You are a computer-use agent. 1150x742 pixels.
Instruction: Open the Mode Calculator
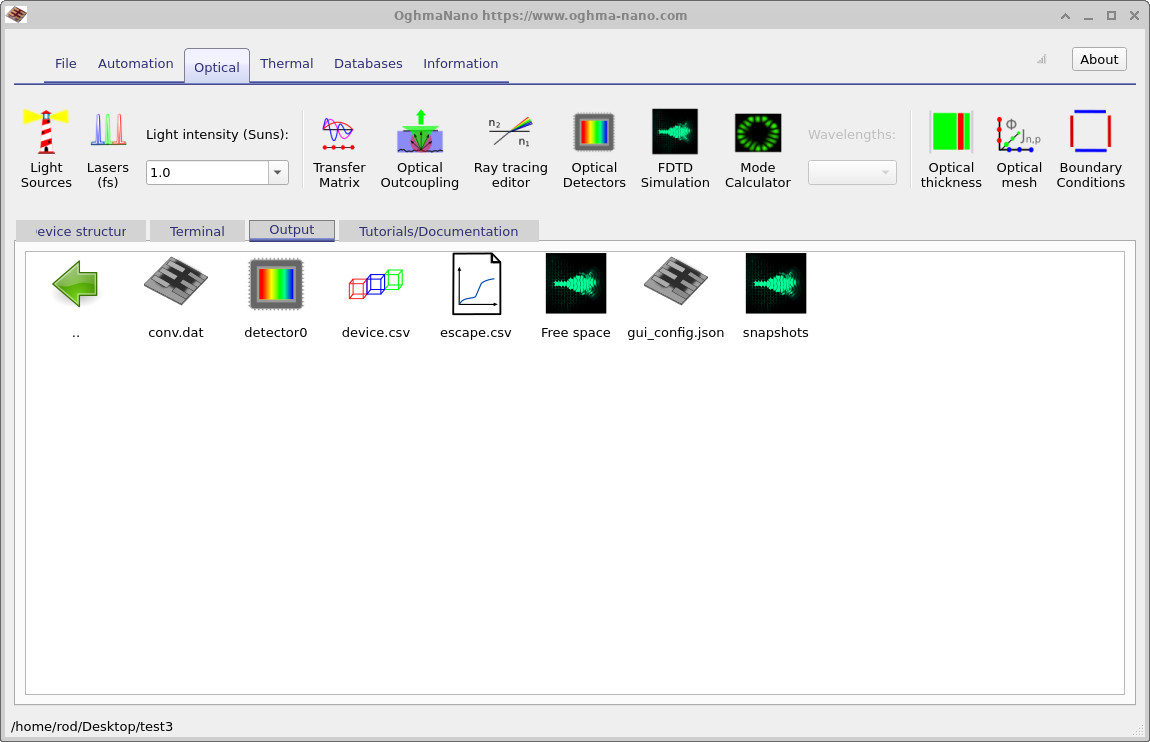[757, 148]
